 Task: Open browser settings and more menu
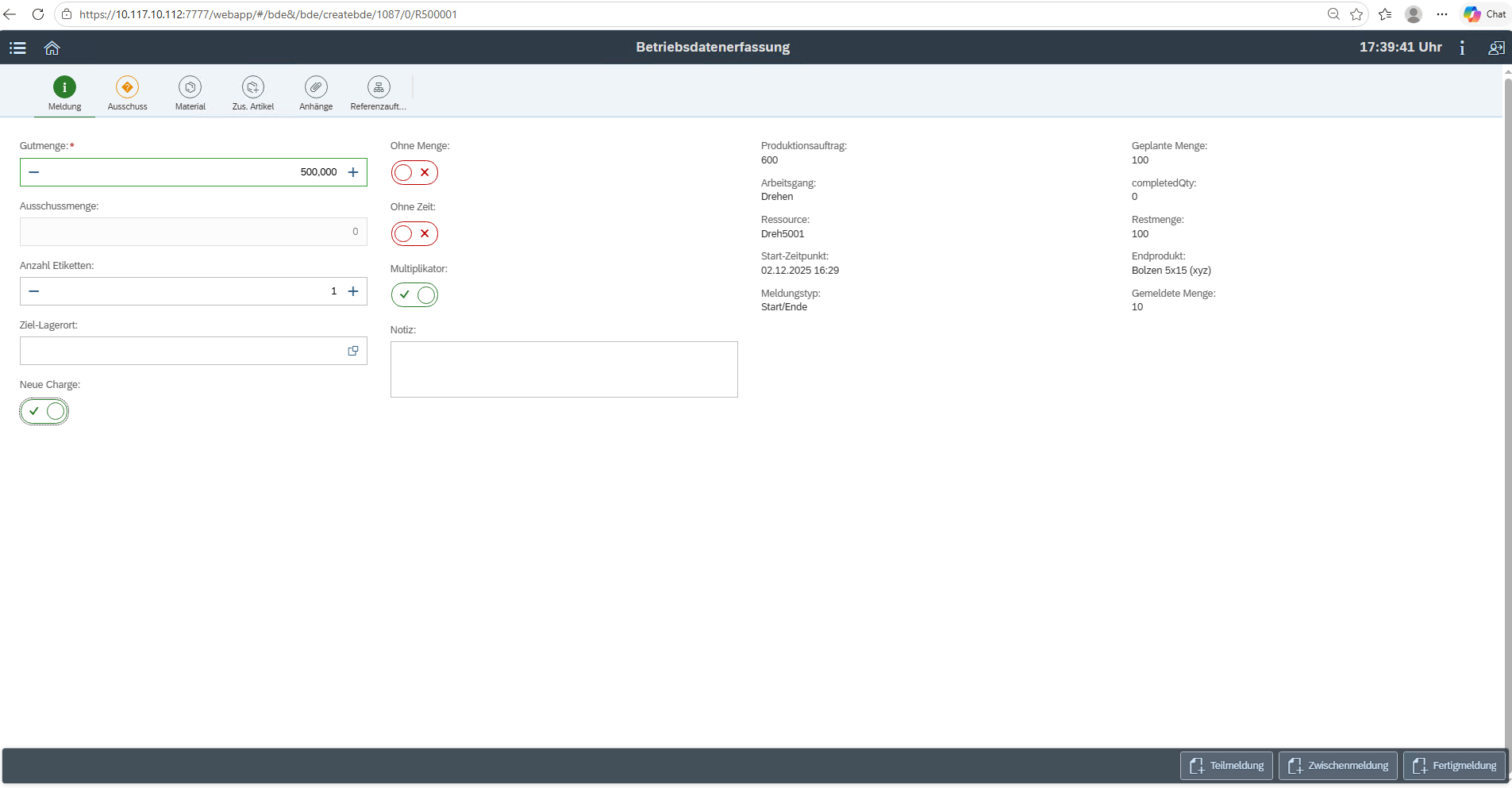pos(1442,14)
